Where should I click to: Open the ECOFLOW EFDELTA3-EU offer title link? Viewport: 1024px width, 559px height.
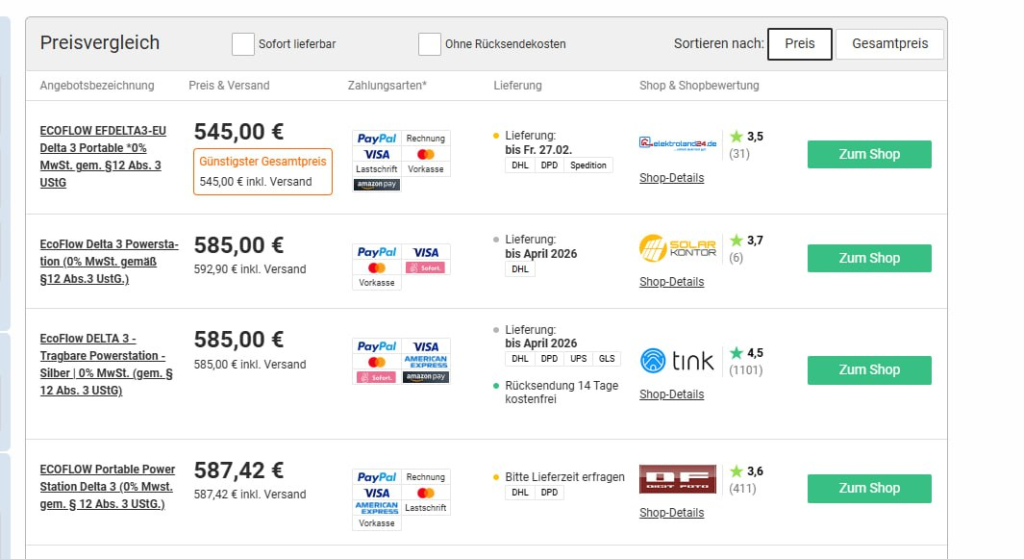103,130
